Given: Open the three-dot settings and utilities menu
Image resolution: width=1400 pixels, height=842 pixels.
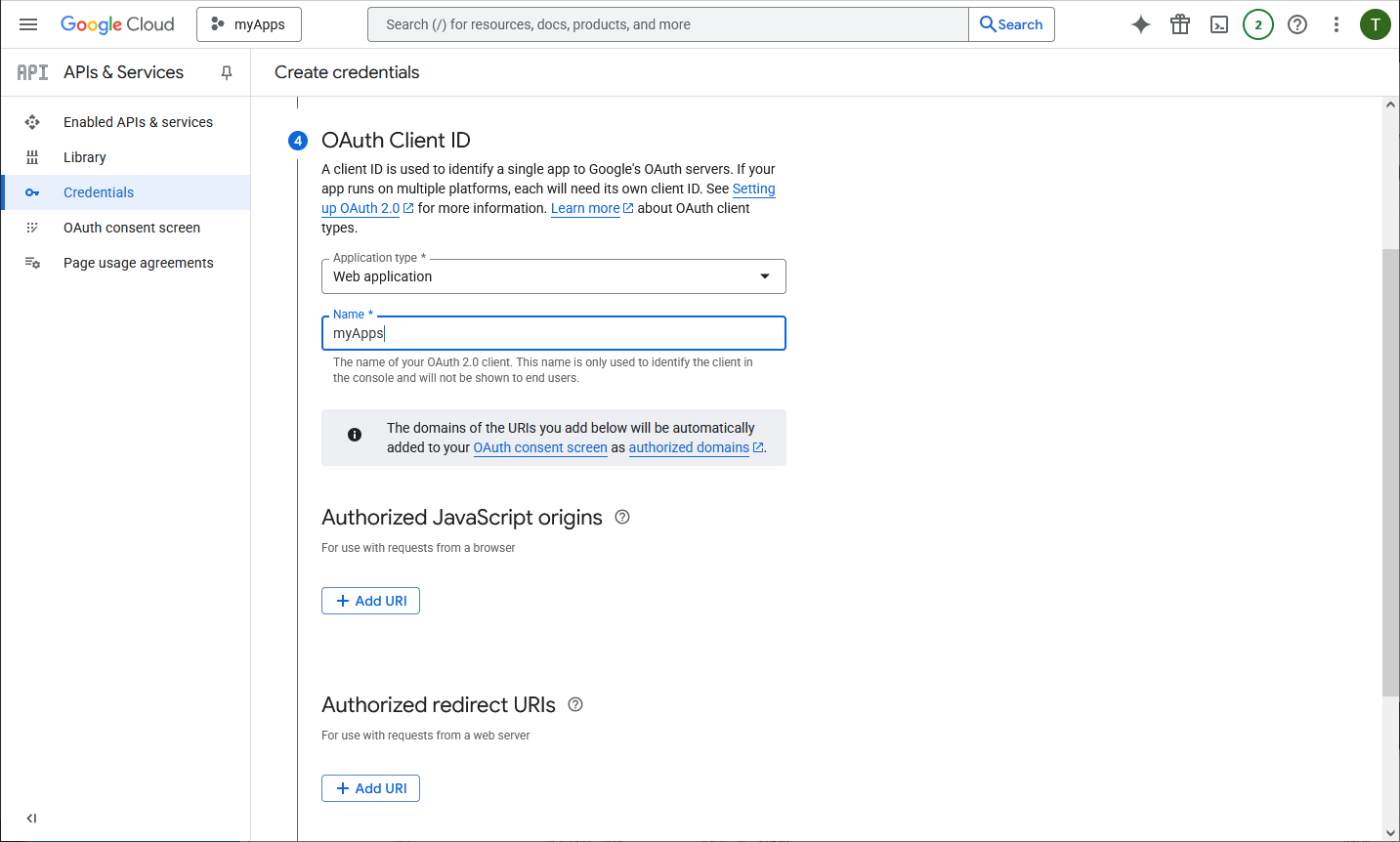Looking at the screenshot, I should [1336, 24].
